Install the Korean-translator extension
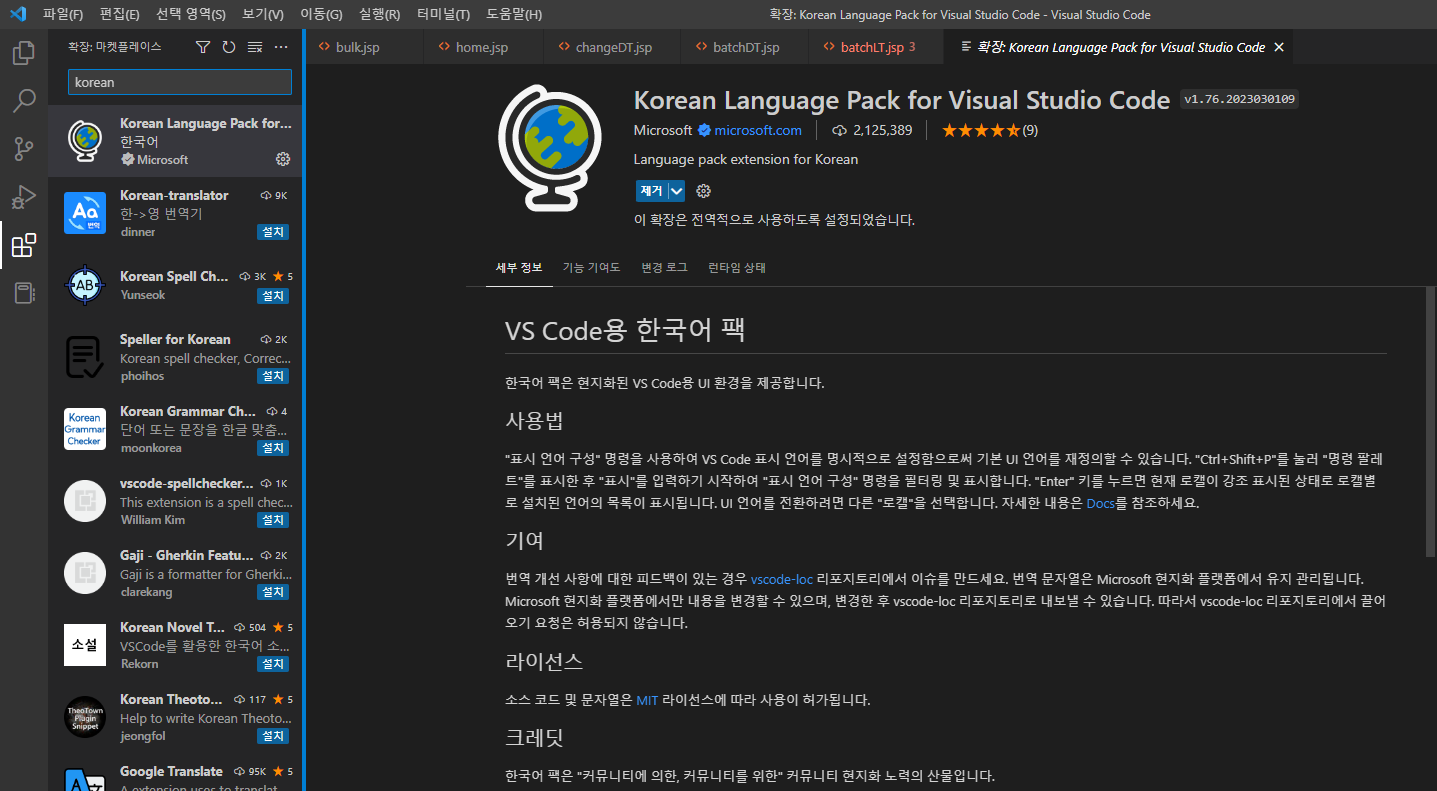The image size is (1437, 791). click(273, 232)
